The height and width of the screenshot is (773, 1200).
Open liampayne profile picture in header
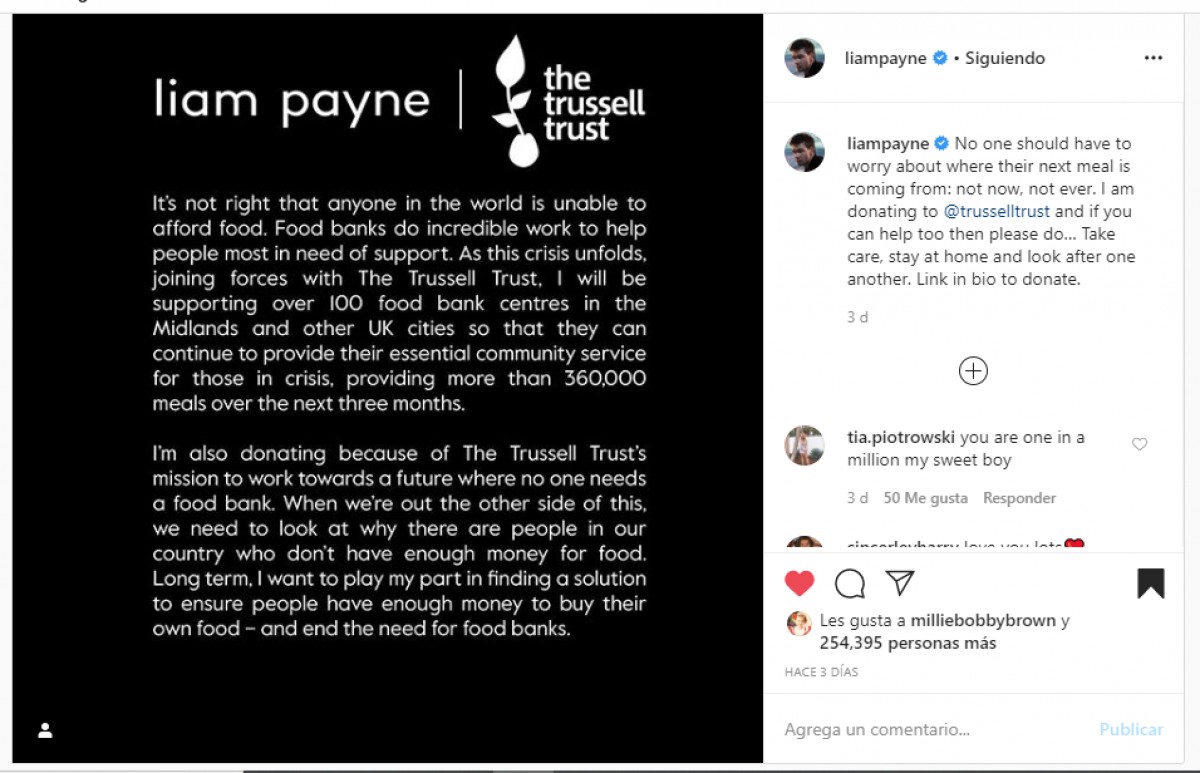tap(804, 58)
